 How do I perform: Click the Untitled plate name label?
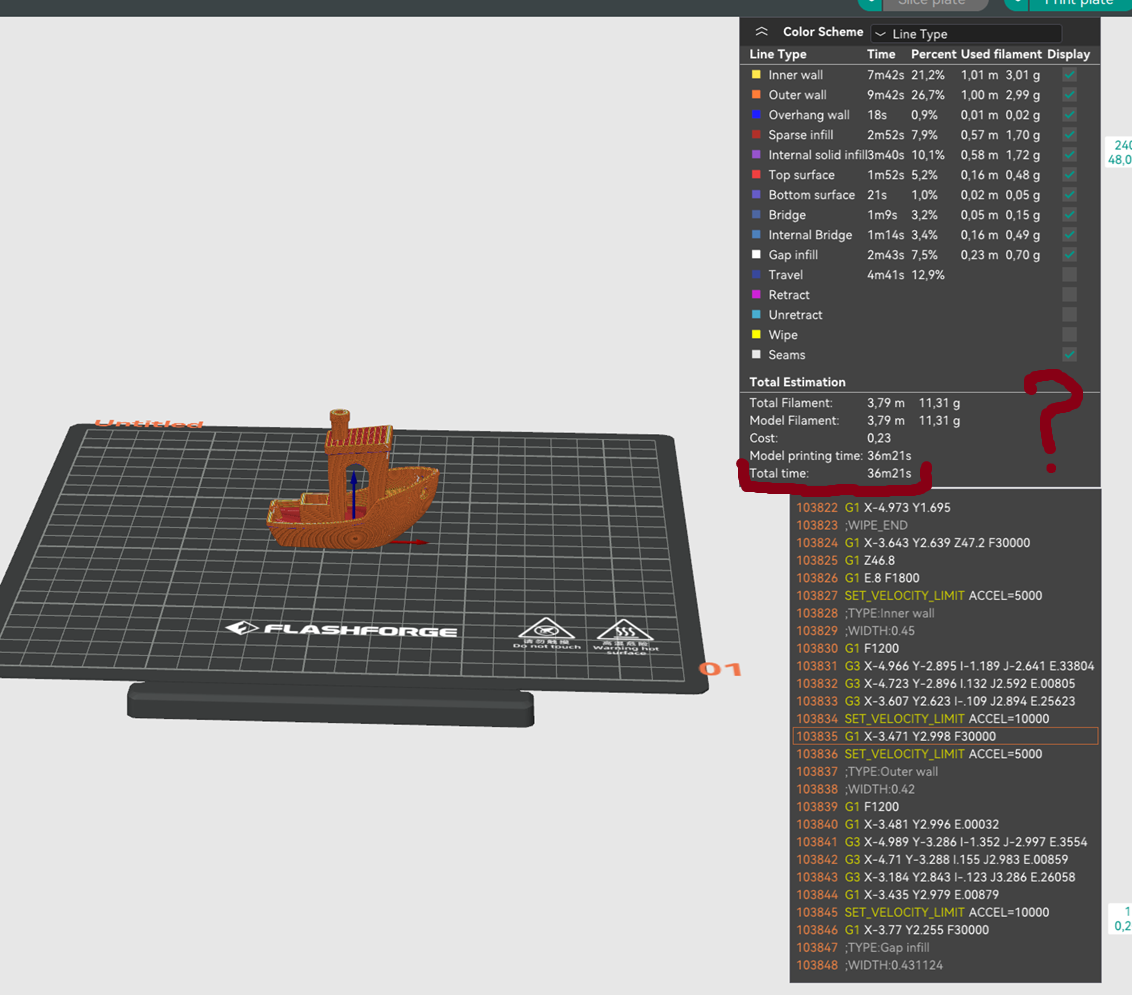point(148,424)
